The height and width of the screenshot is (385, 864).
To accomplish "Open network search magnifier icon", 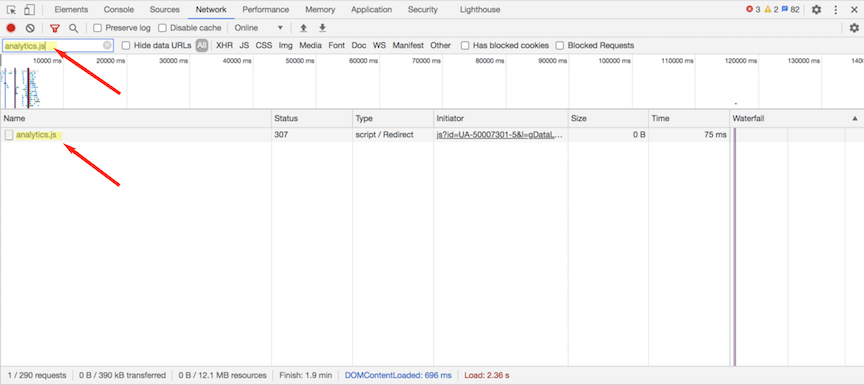I will 73,28.
